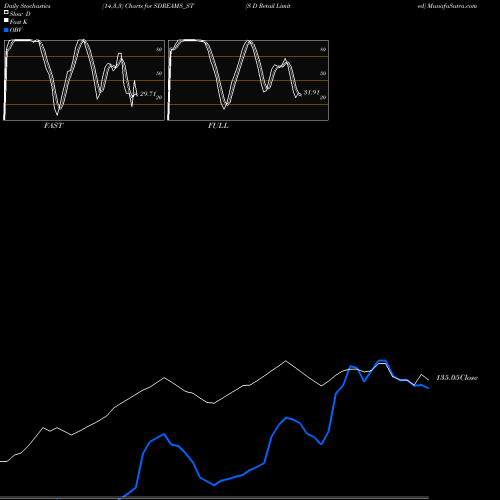The image size is (500, 500).
Task: Click the Slow D legend label
Action: click(20, 14)
